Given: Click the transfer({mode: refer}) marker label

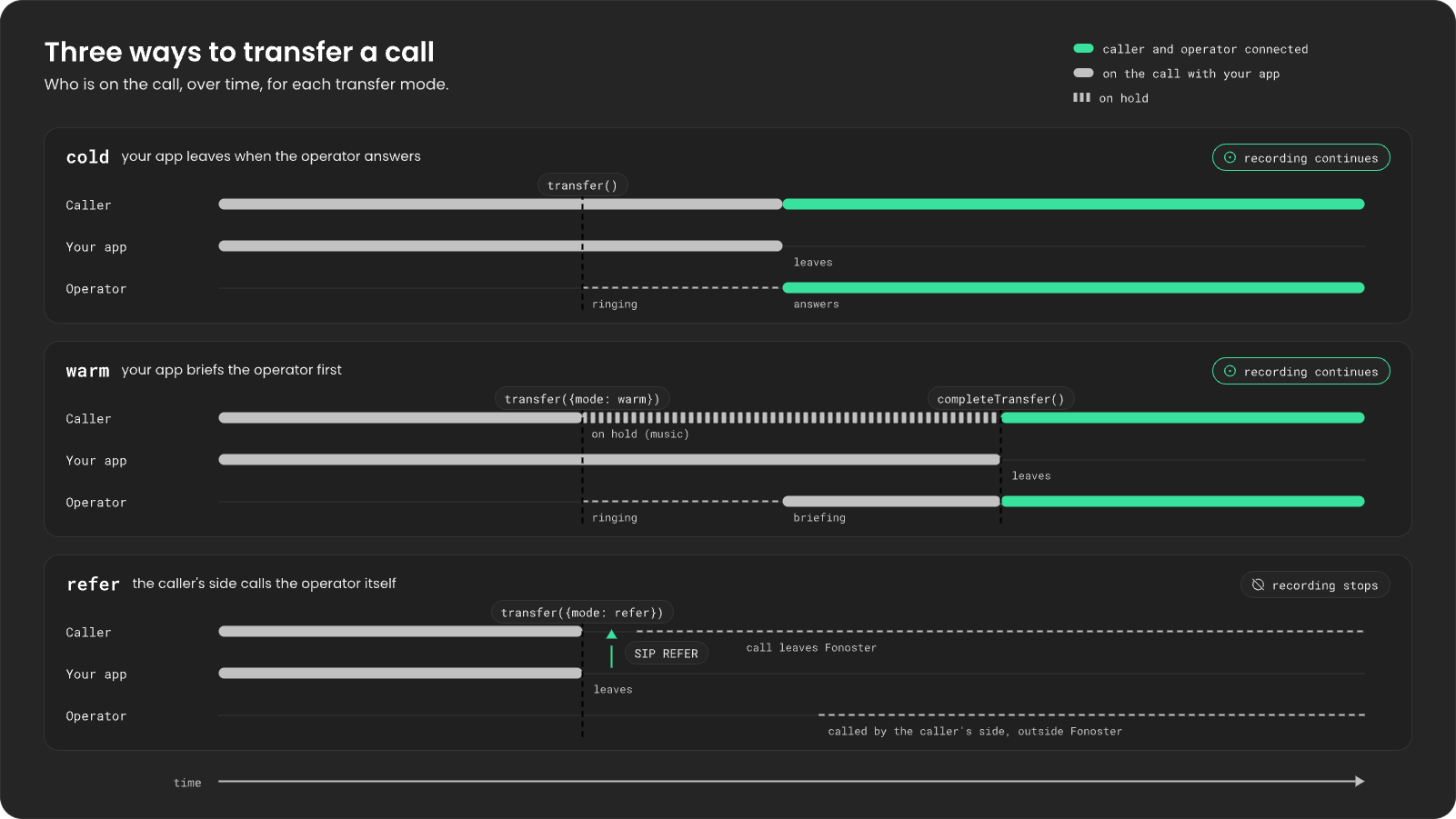Looking at the screenshot, I should 582,613.
